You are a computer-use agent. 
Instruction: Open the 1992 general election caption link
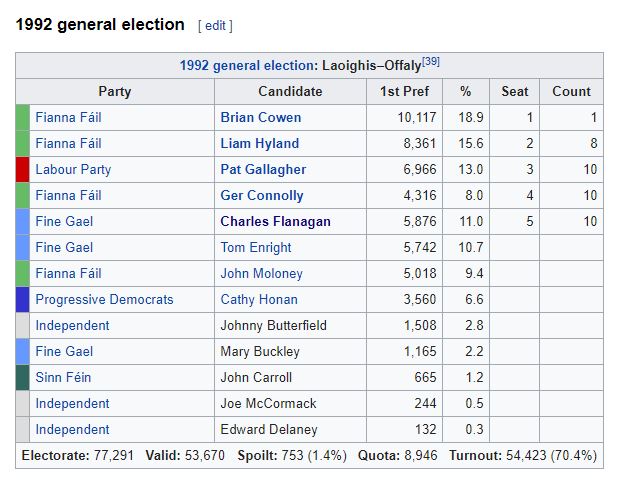pyautogui.click(x=247, y=65)
